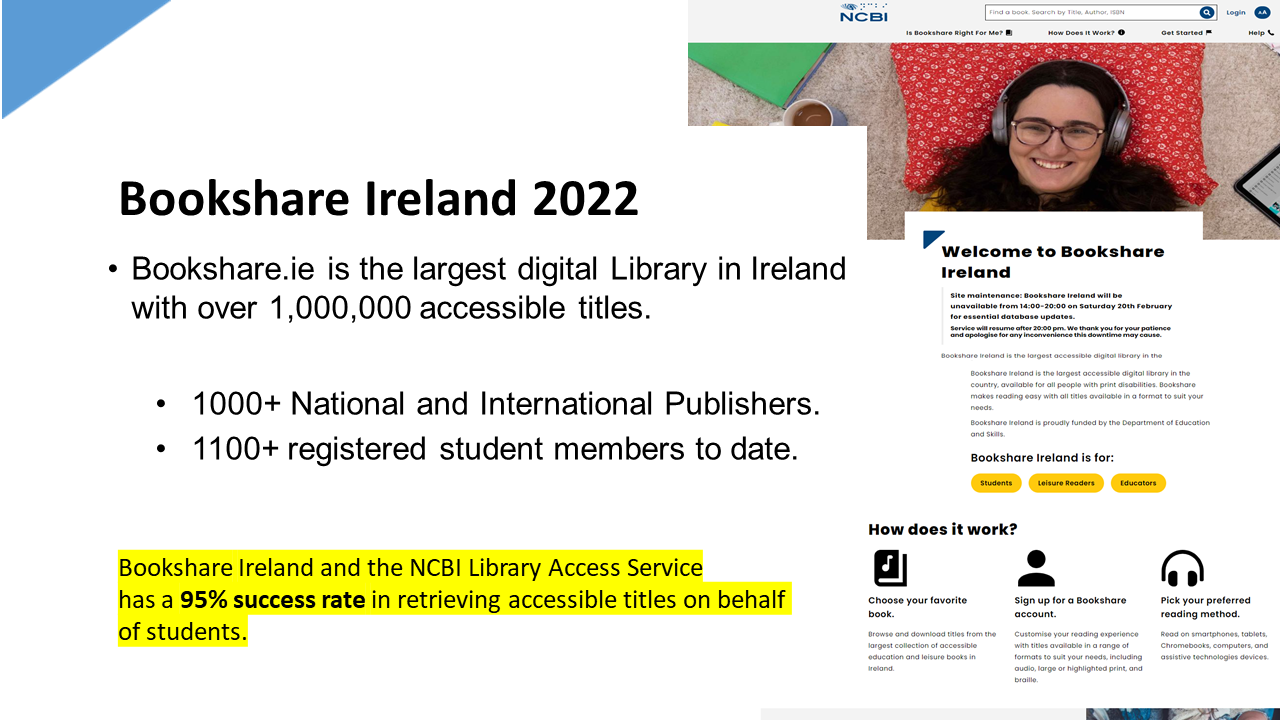This screenshot has height=720, width=1280.
Task: Click the search magnifier icon
Action: pos(1207,13)
